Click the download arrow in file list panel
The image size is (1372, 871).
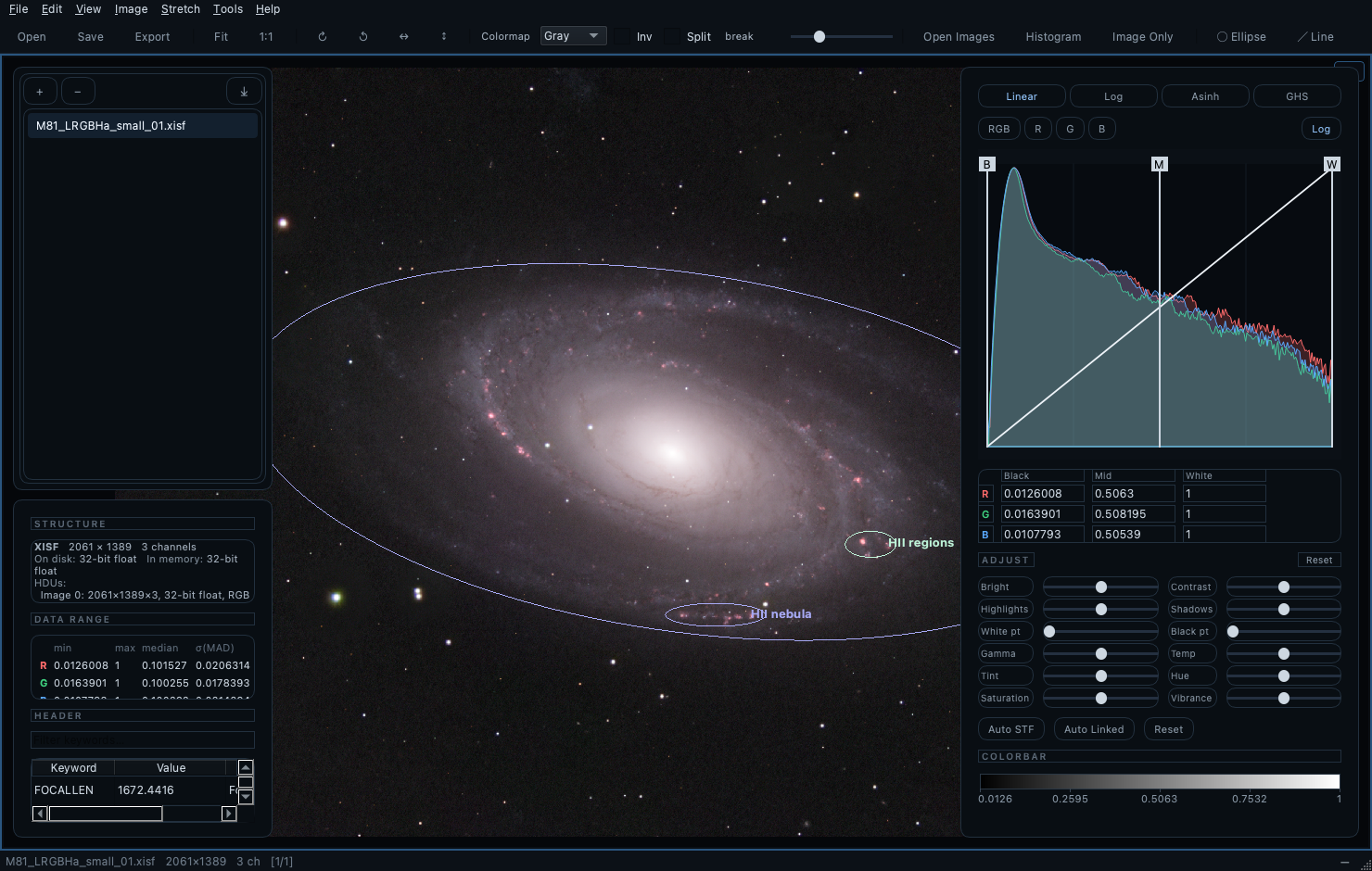(x=244, y=92)
